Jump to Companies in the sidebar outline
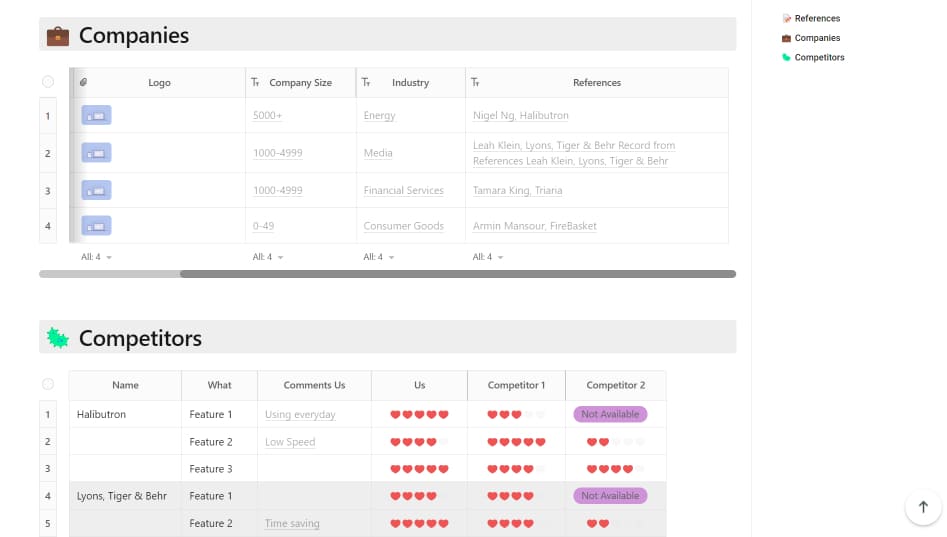The image size is (947, 537). 817,38
